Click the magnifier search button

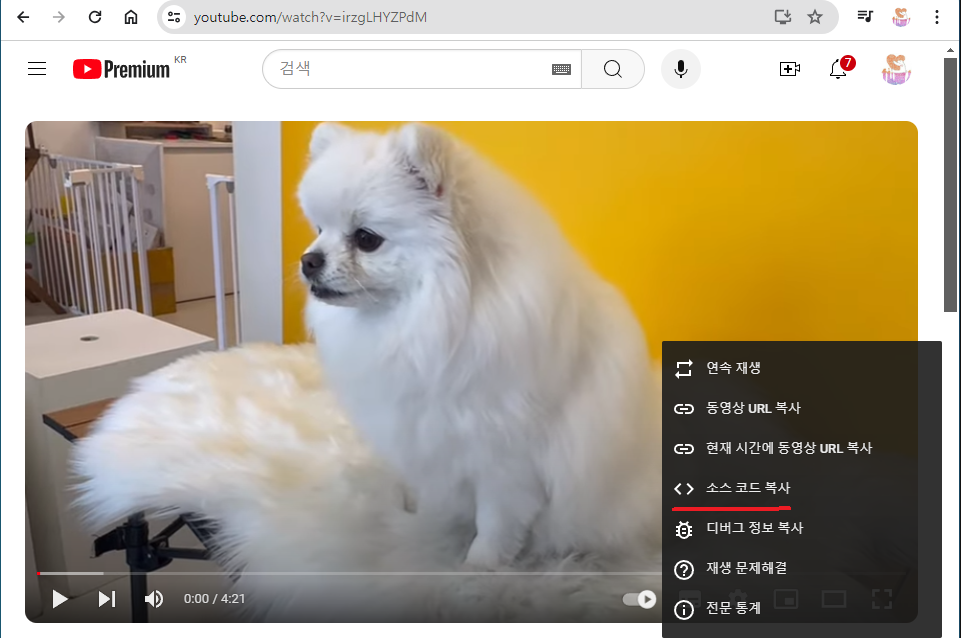pos(613,69)
